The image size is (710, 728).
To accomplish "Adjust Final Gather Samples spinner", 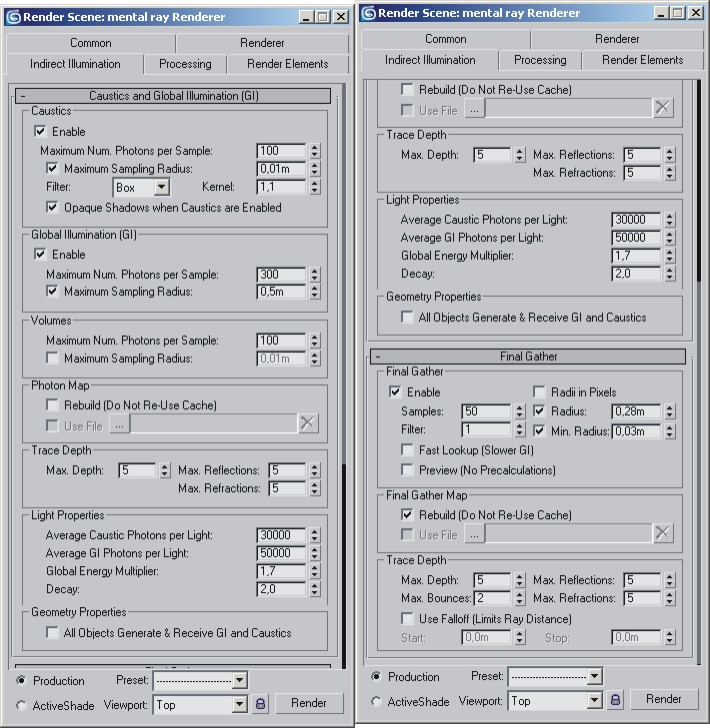I will [520, 411].
